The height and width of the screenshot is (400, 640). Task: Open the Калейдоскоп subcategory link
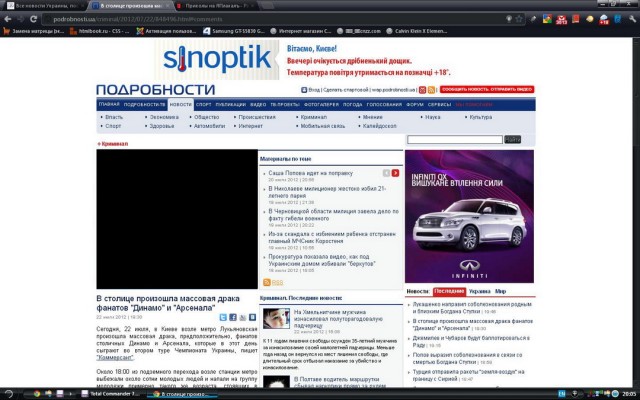(380, 126)
